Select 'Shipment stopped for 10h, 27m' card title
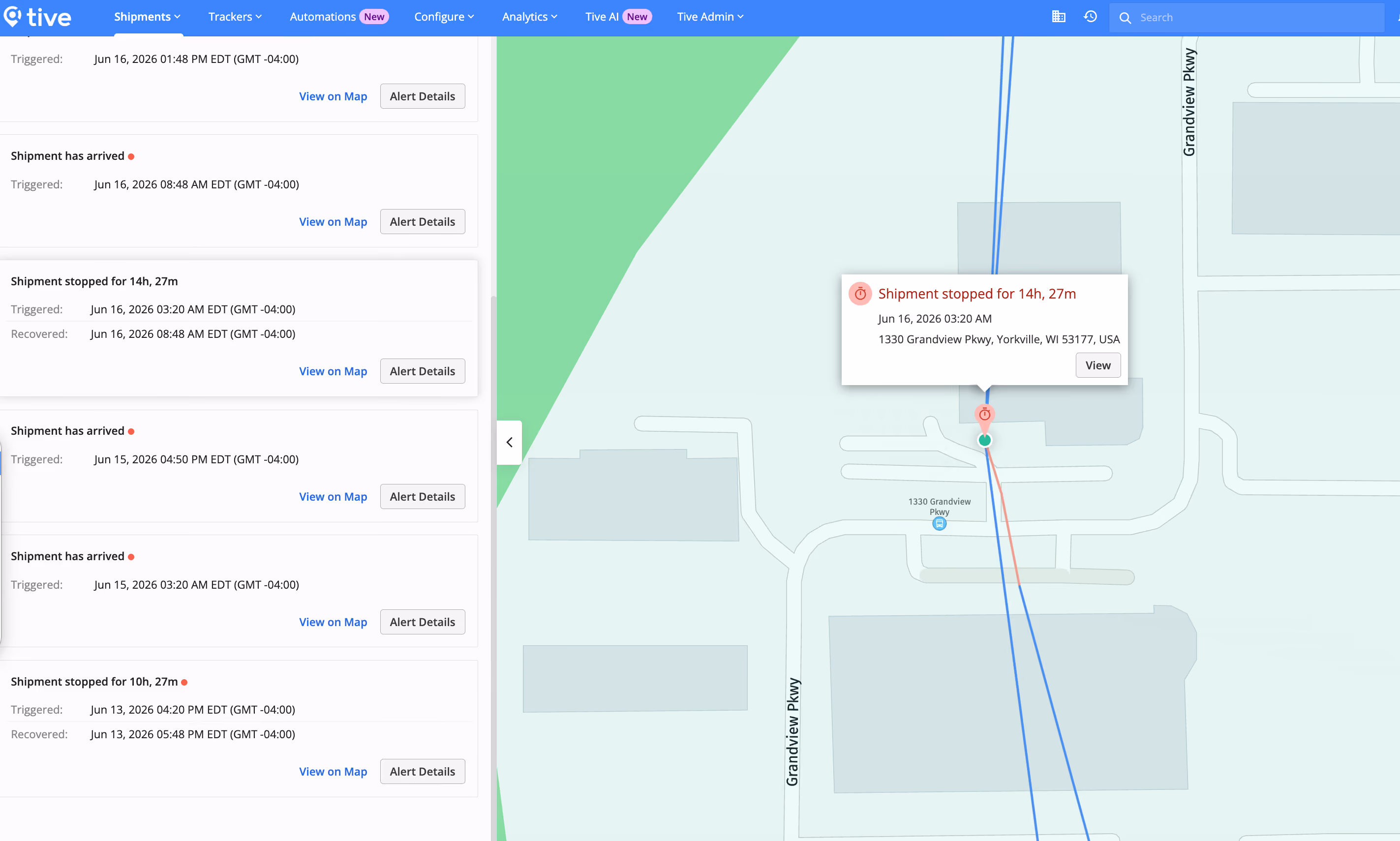1400x841 pixels. (94, 681)
